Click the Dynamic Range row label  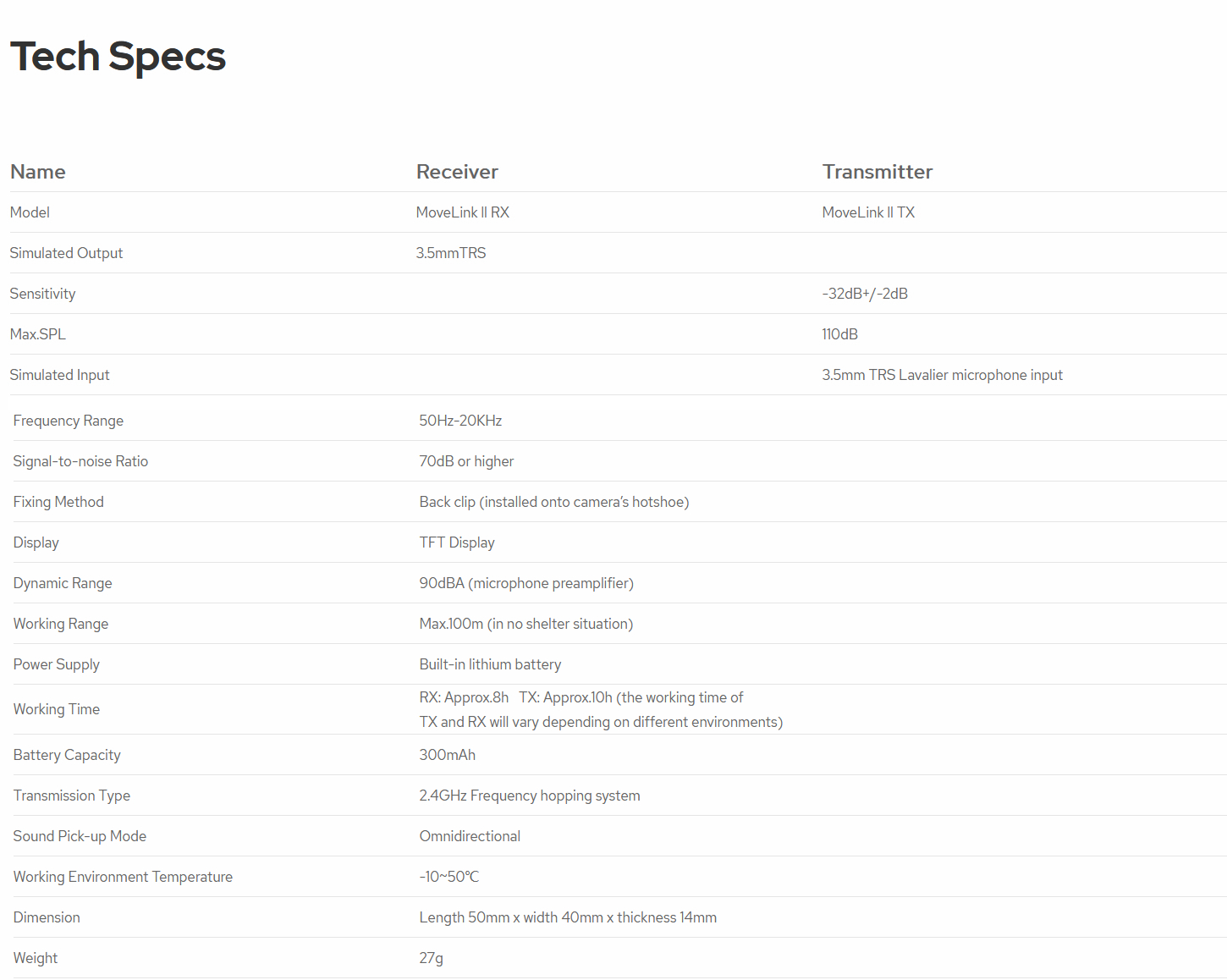tap(63, 583)
